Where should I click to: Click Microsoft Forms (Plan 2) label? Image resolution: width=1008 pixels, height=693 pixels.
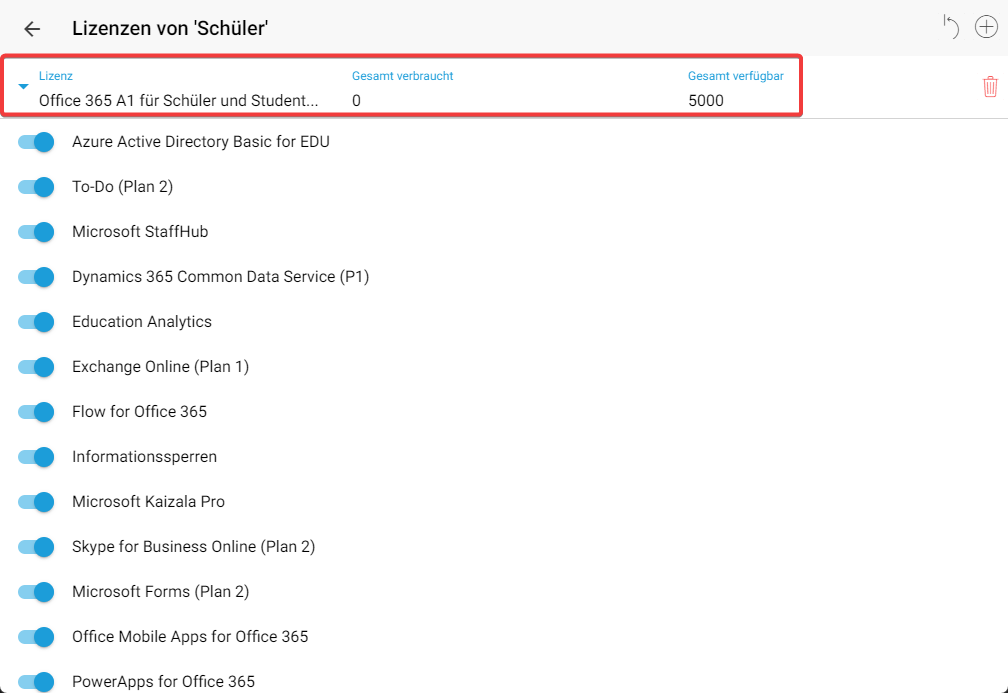160,591
